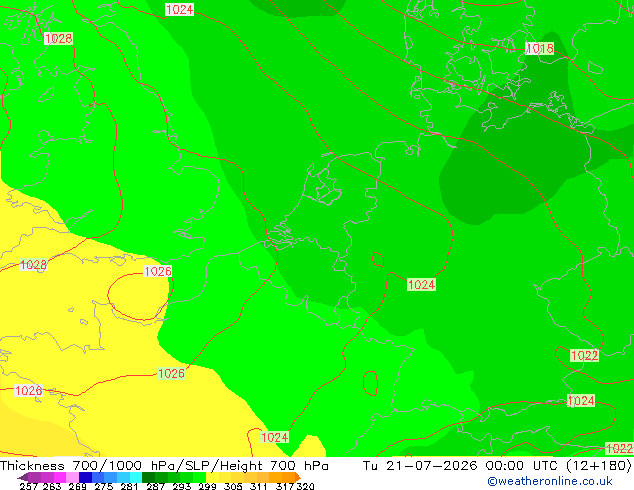Select the 1022 label in the bottom-right corner
The image size is (634, 490).
pyautogui.click(x=619, y=448)
